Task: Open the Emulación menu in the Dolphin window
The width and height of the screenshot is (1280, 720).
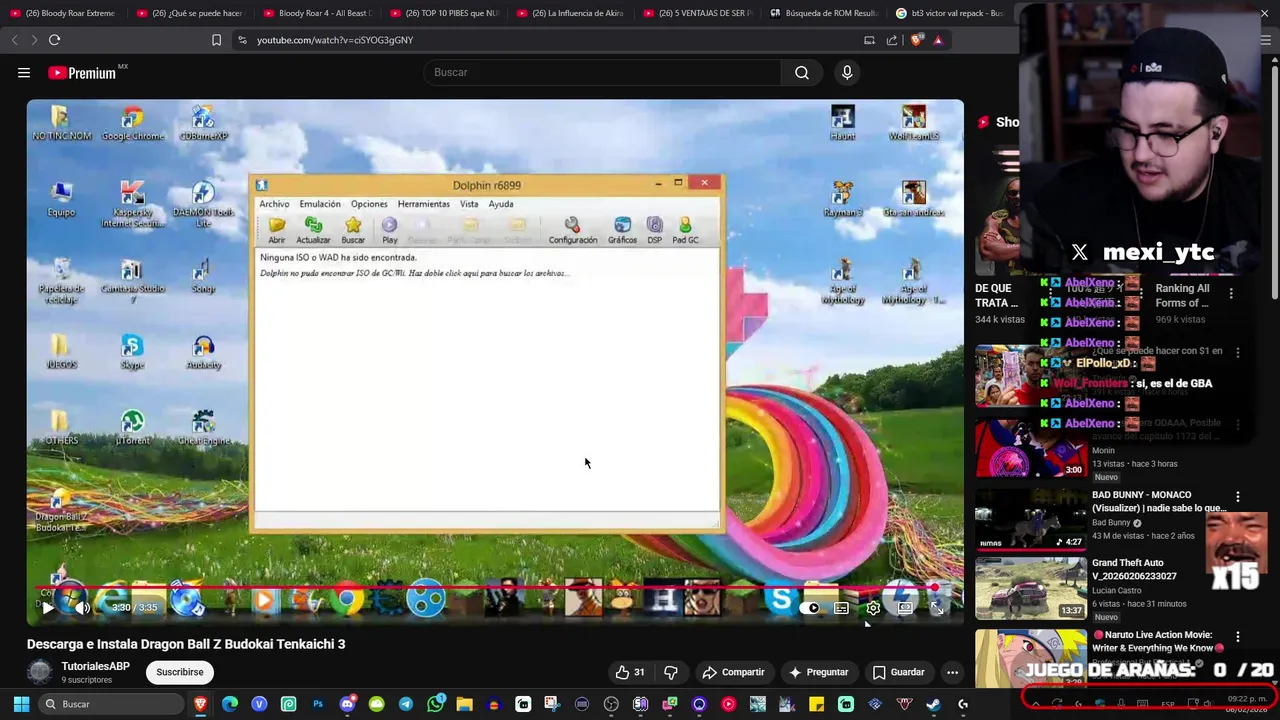Action: pos(320,204)
